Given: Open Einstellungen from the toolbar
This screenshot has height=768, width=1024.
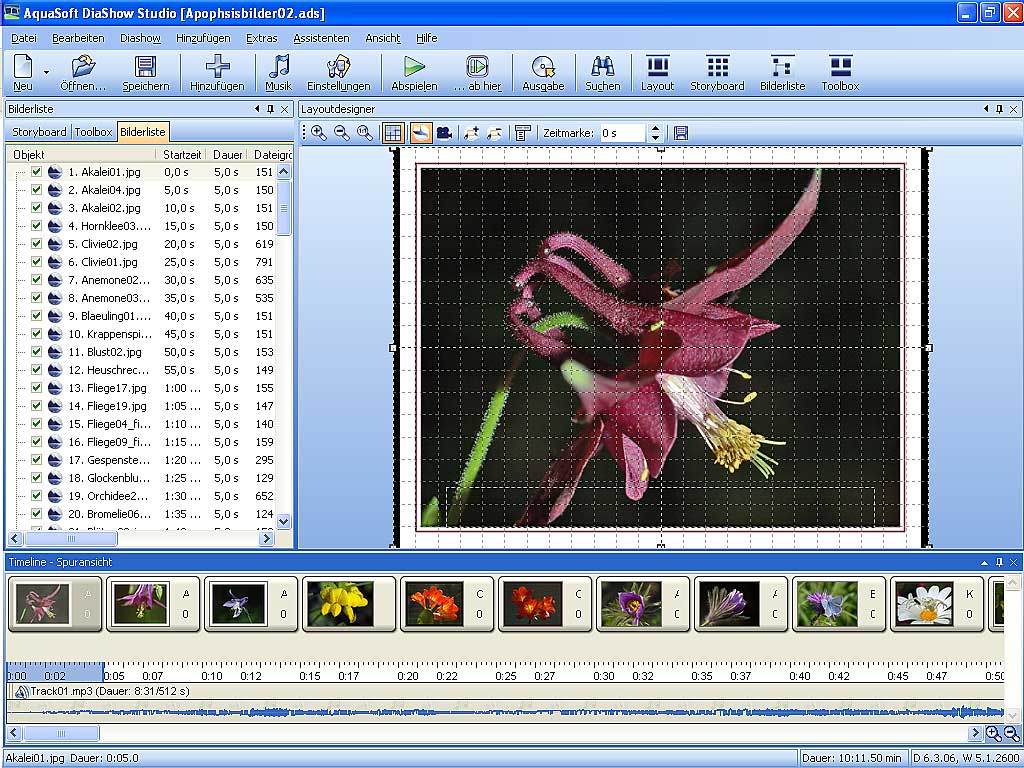Looking at the screenshot, I should [x=338, y=73].
